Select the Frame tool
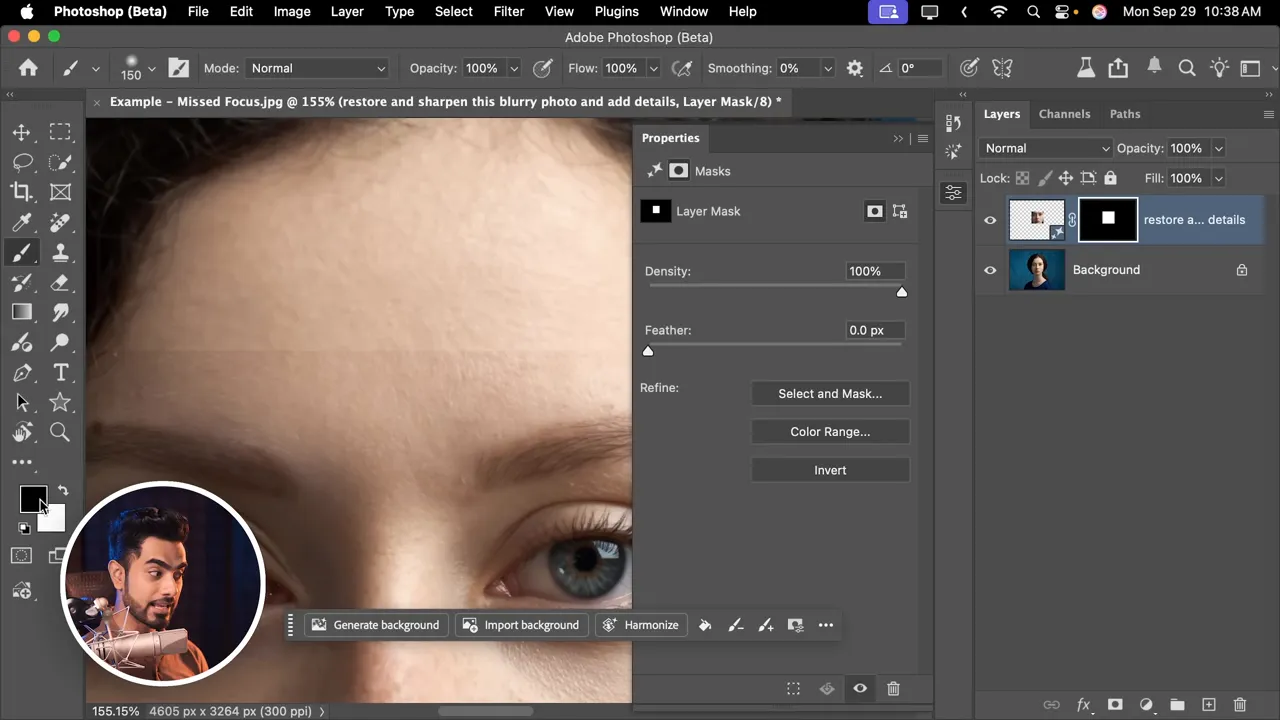This screenshot has height=720, width=1280. [61, 192]
